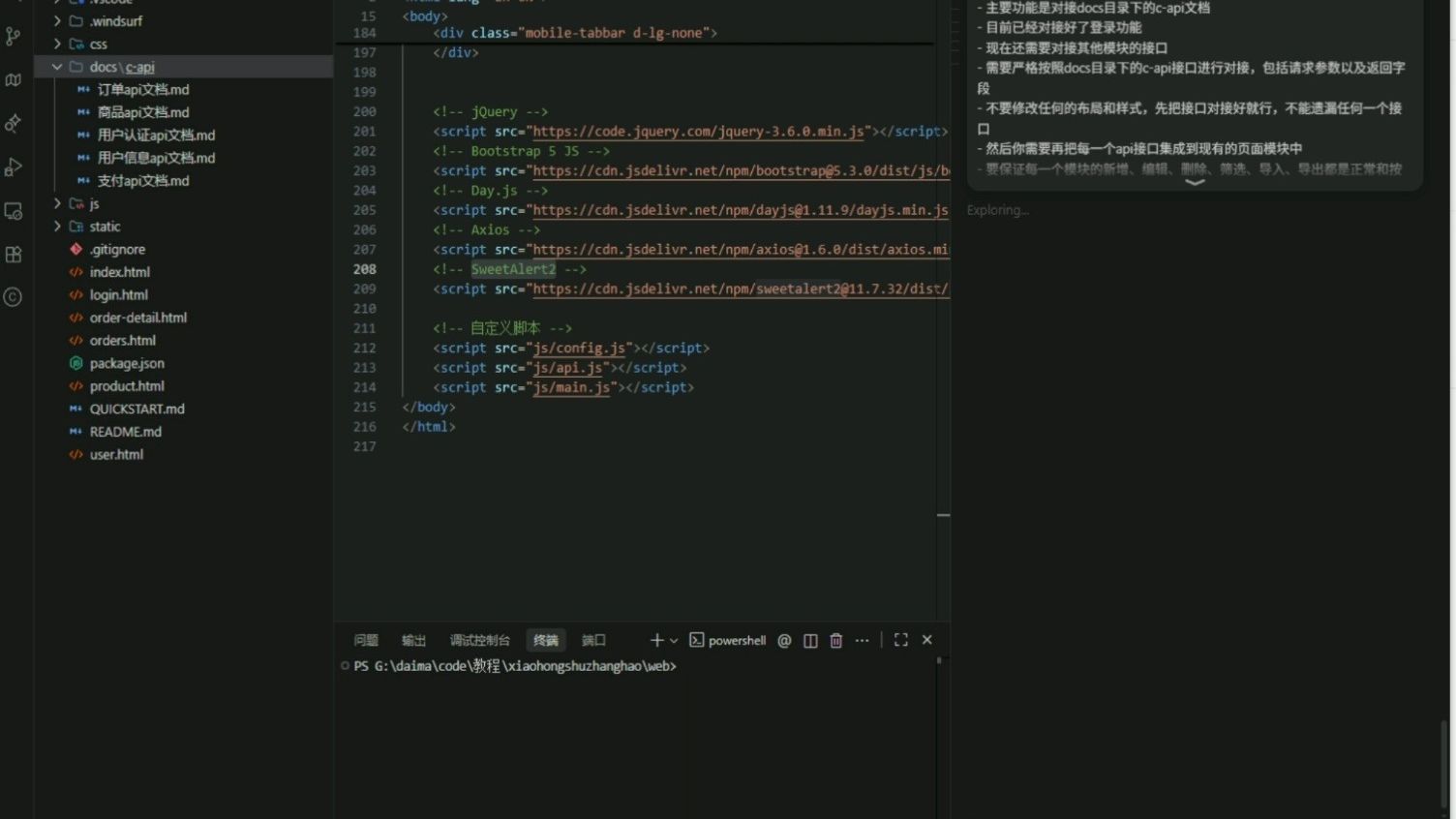Open the Extensions view in activity bar
This screenshot has width=1456, height=819.
(13, 255)
